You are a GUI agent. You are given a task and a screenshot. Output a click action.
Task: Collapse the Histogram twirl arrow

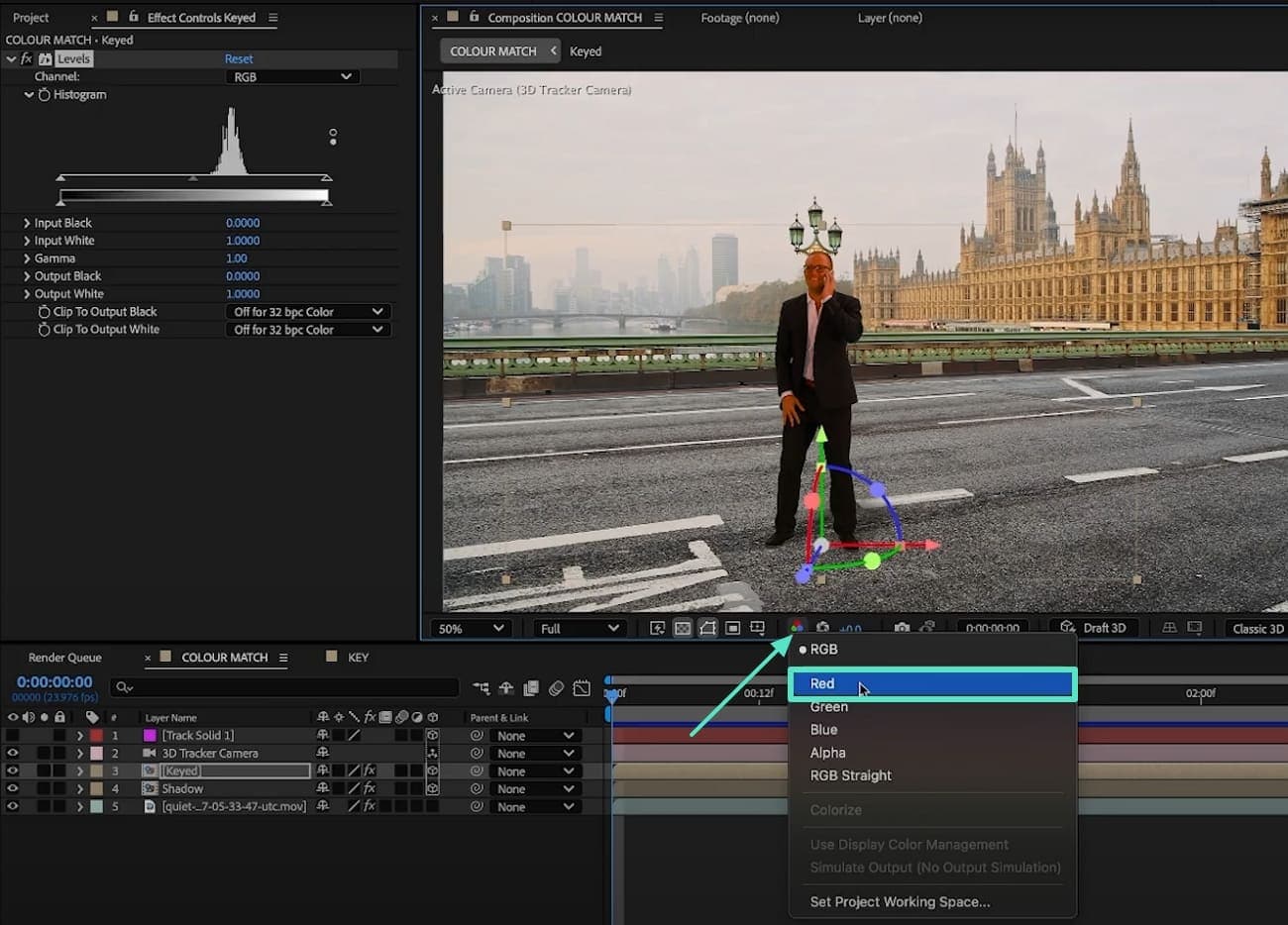pos(29,95)
